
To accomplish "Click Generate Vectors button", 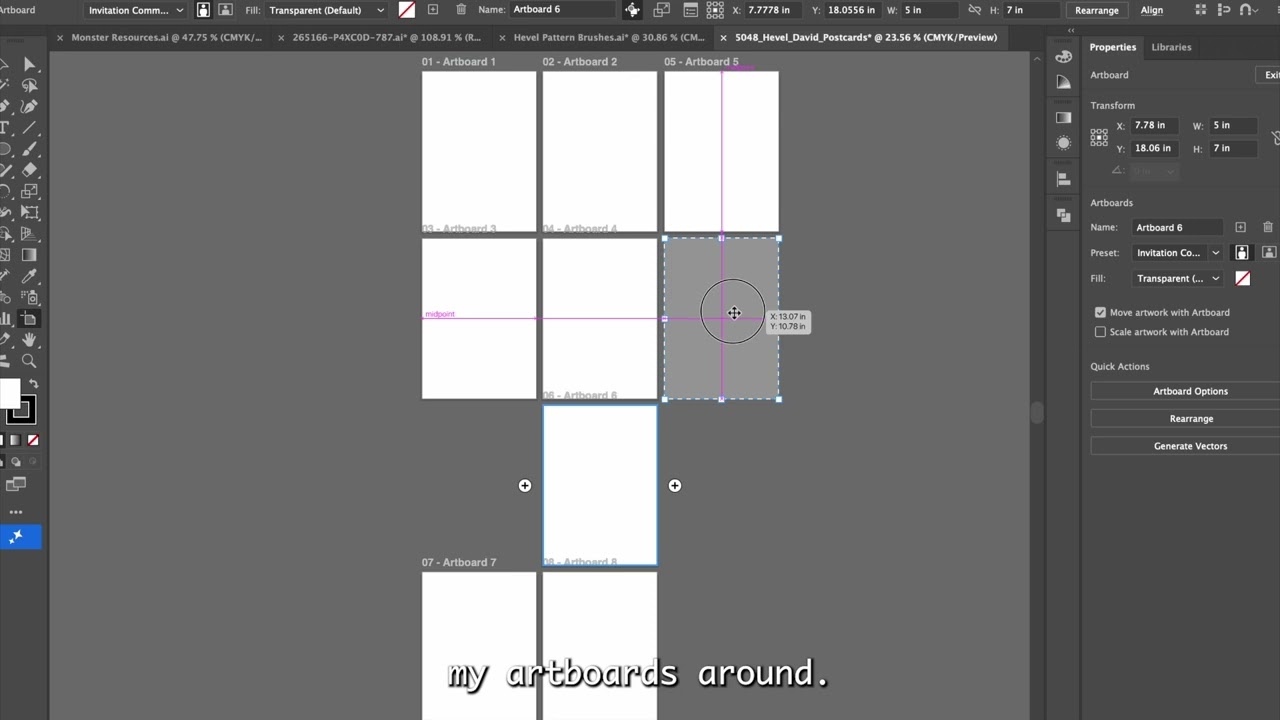I will pos(1190,446).
